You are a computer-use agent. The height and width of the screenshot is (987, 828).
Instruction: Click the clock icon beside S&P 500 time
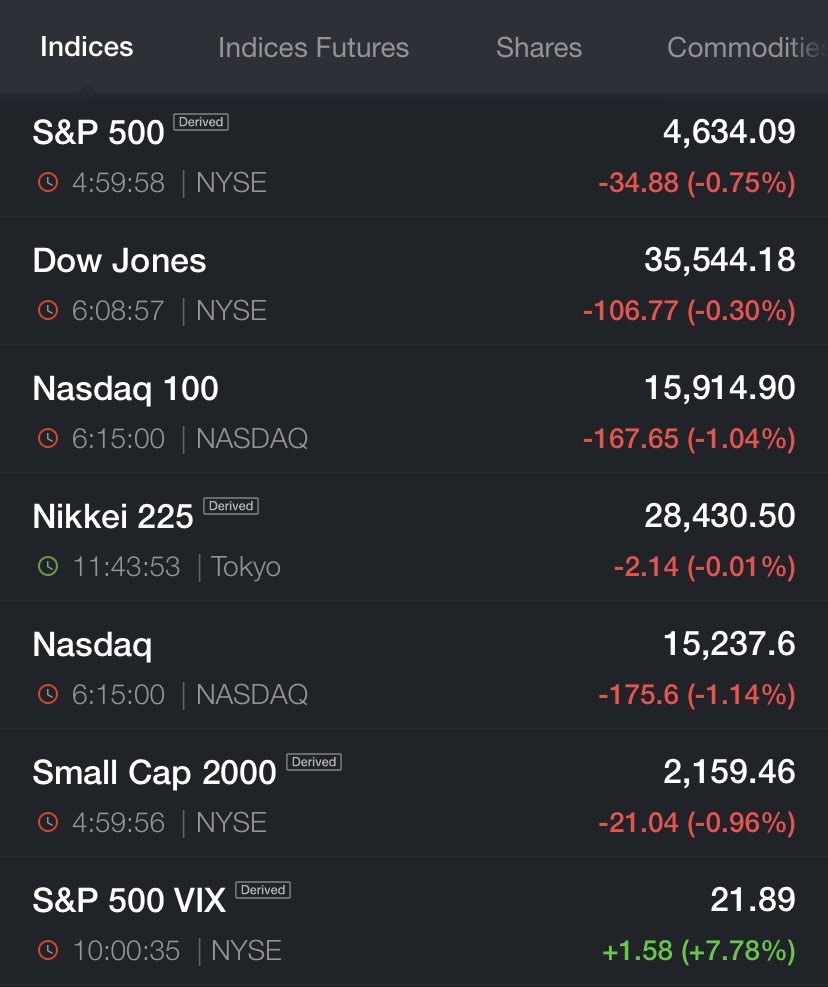coord(48,183)
